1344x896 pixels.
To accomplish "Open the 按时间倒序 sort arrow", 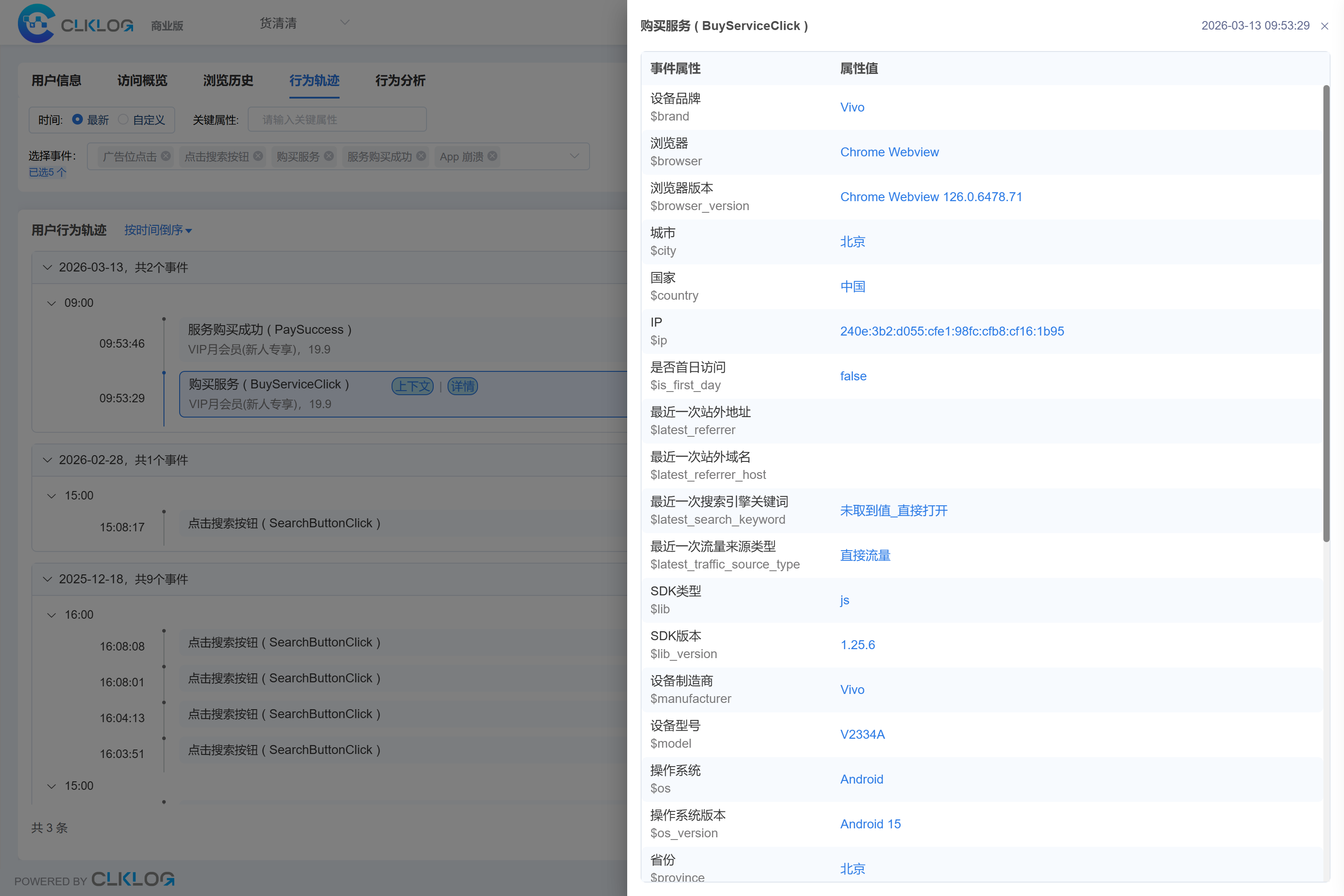I will tap(189, 231).
